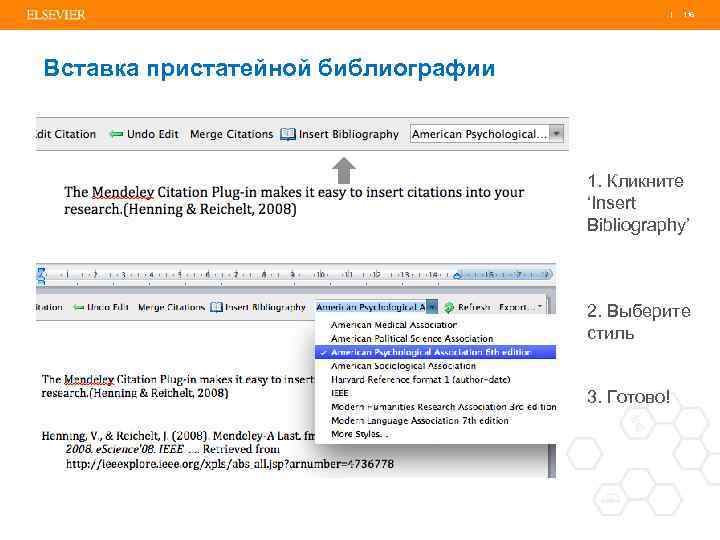Click Insert Bibliography in the lower toolbar
The height and width of the screenshot is (540, 720).
265,307
